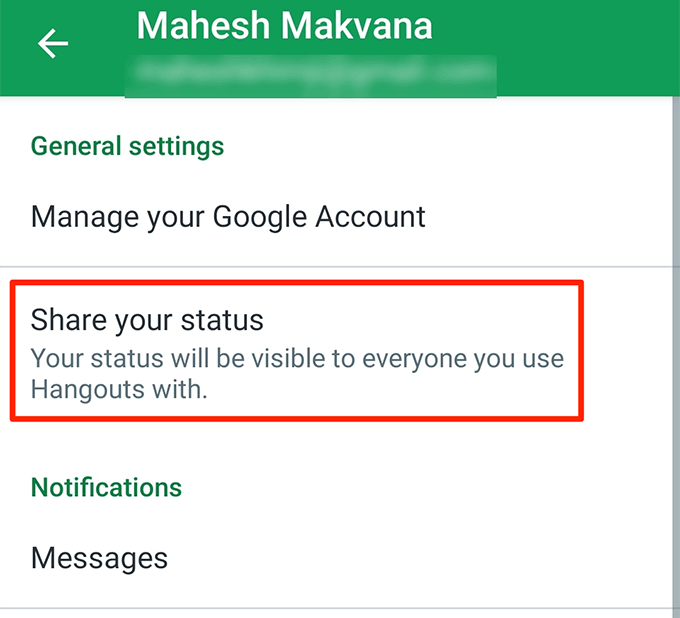
Task: Open Manage your Google Account
Action: pyautogui.click(x=228, y=216)
